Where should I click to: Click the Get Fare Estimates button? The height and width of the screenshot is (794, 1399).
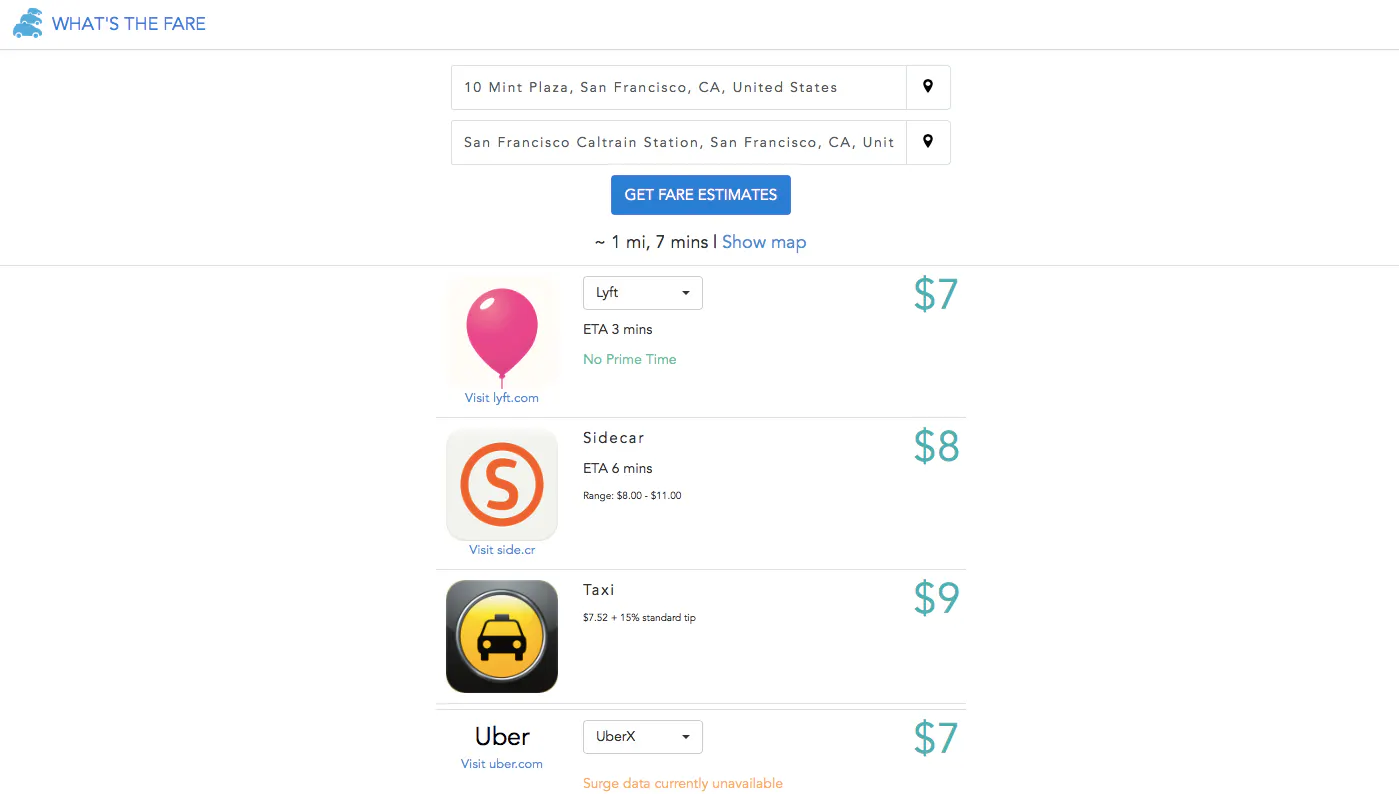701,195
